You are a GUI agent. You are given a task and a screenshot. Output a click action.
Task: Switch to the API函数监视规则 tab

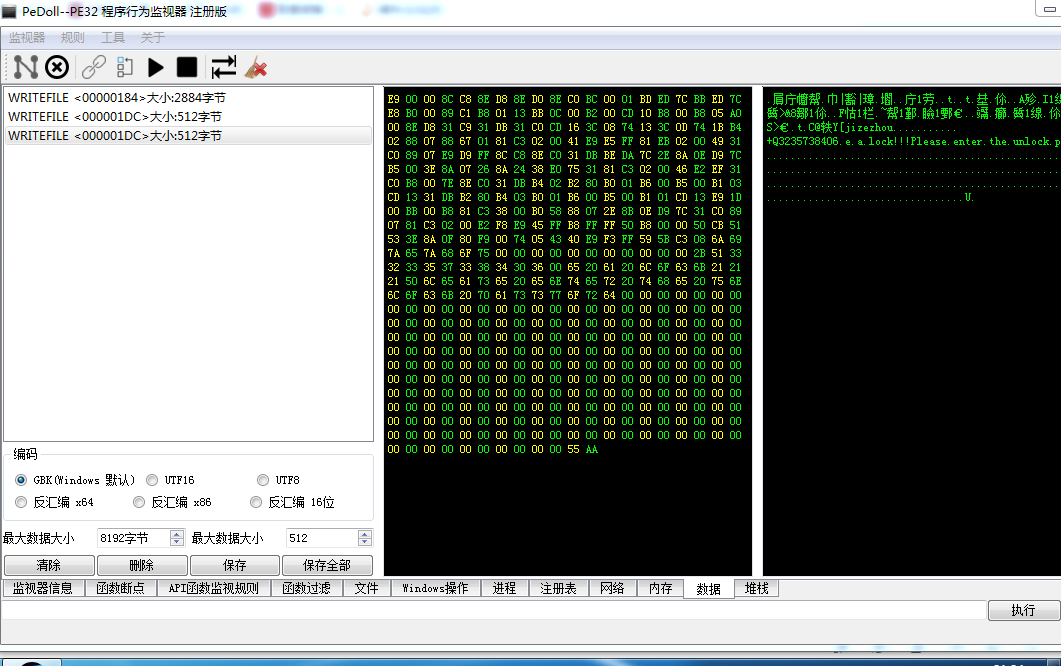(214, 588)
